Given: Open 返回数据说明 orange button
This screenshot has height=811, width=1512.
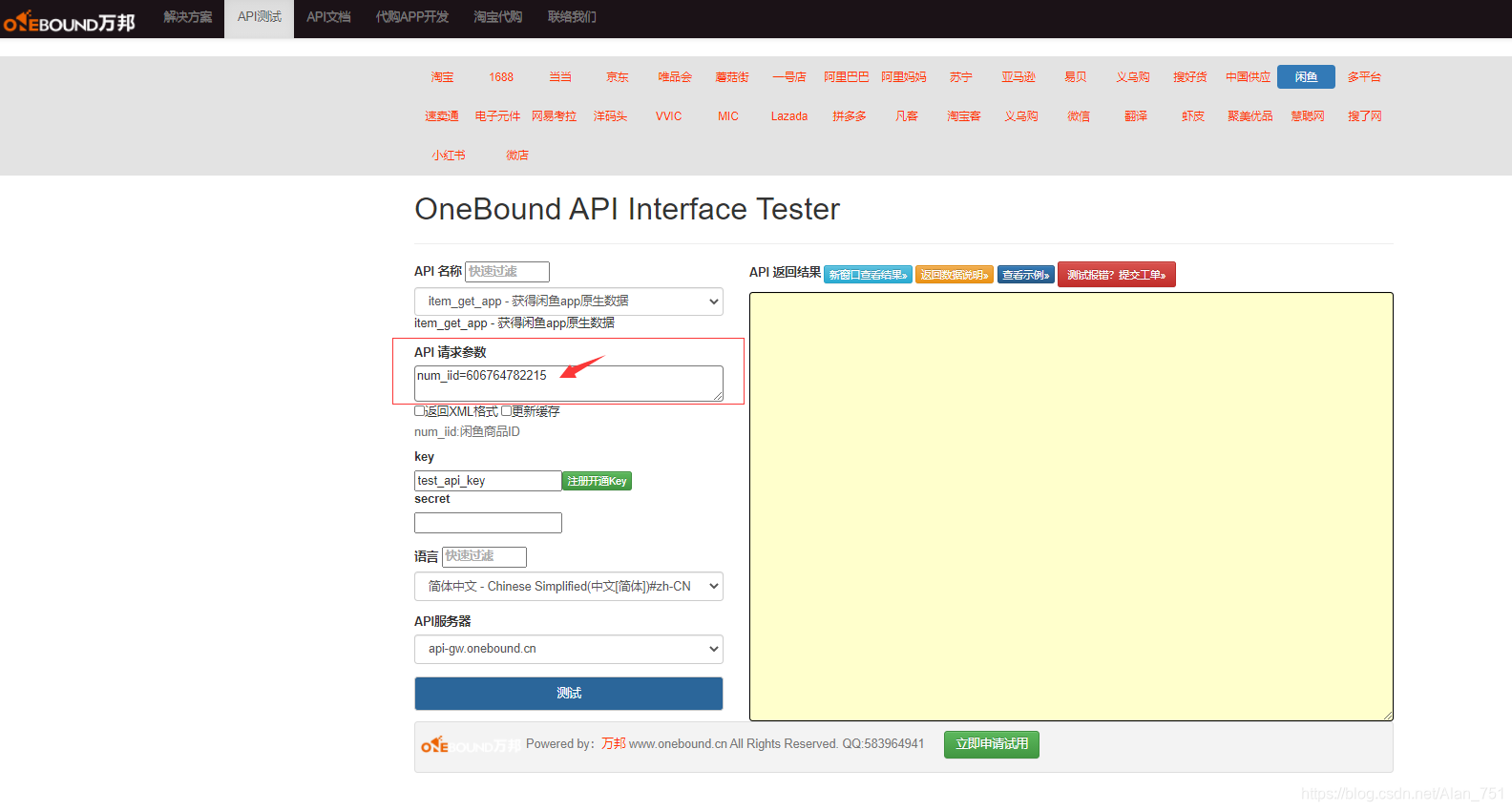Looking at the screenshot, I should tap(955, 275).
